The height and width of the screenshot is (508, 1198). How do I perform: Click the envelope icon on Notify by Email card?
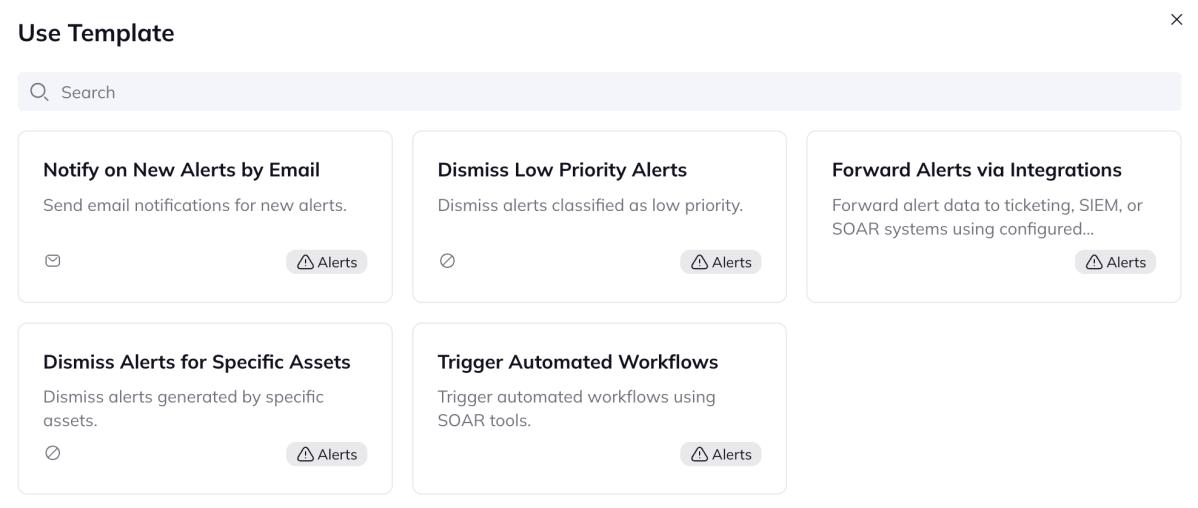pyautogui.click(x=53, y=261)
